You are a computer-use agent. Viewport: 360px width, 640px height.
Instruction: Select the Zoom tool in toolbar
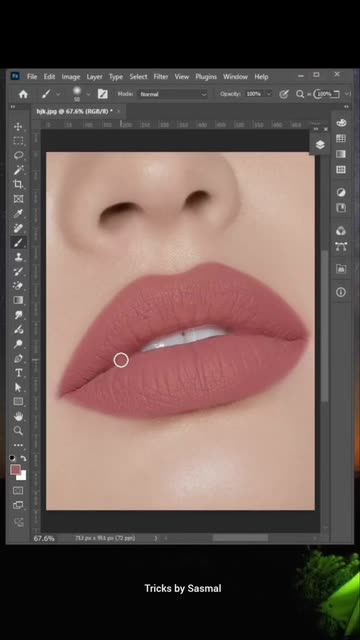point(18,431)
